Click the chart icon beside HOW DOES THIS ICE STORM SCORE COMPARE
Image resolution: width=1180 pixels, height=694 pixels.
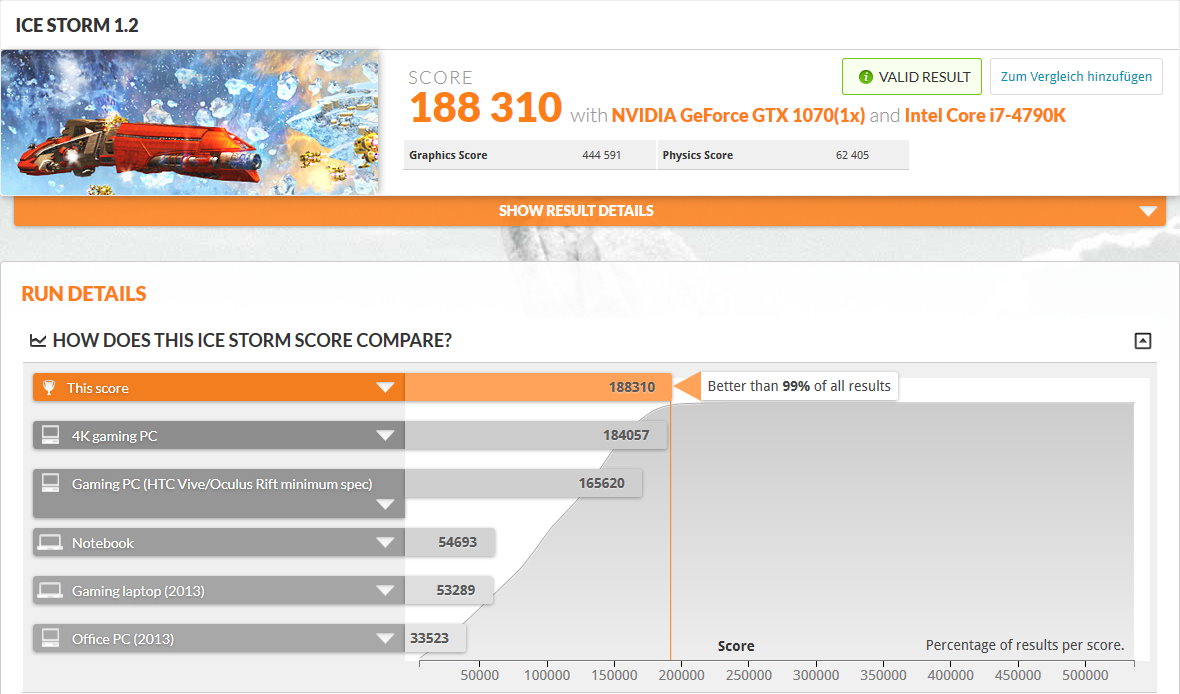tap(38, 340)
